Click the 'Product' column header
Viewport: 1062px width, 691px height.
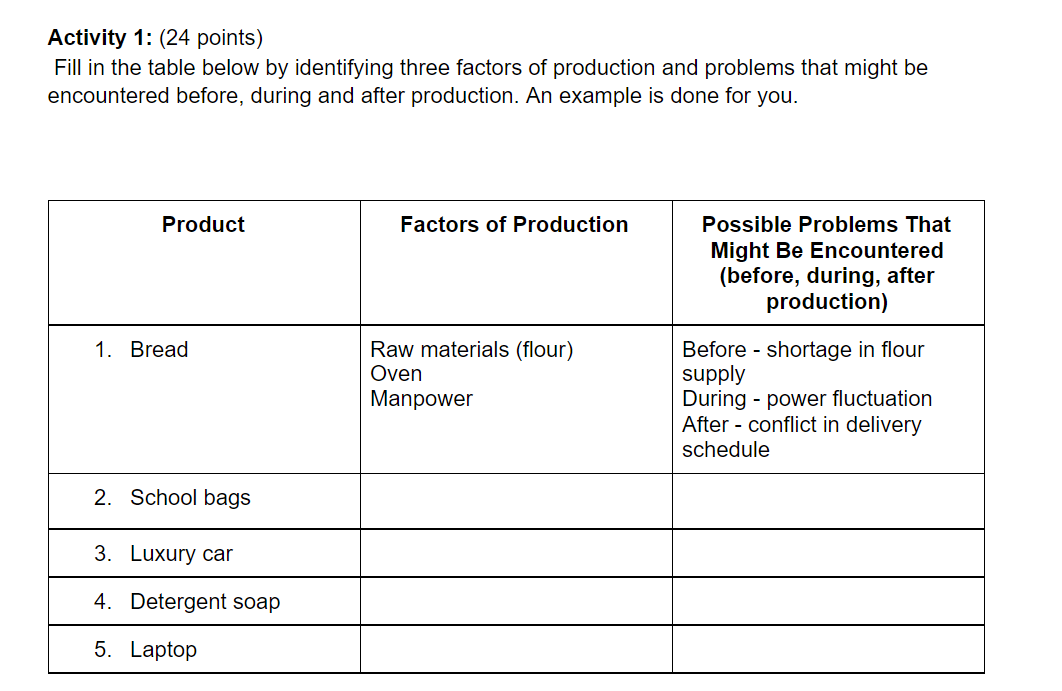[203, 224]
